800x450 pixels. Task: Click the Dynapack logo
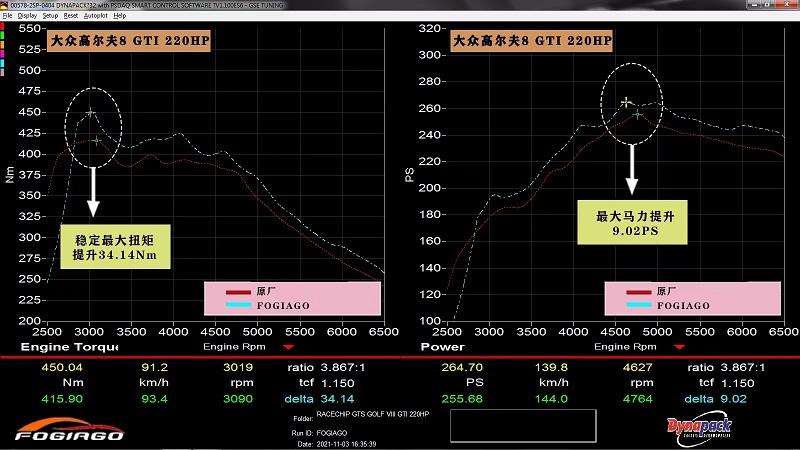[699, 429]
